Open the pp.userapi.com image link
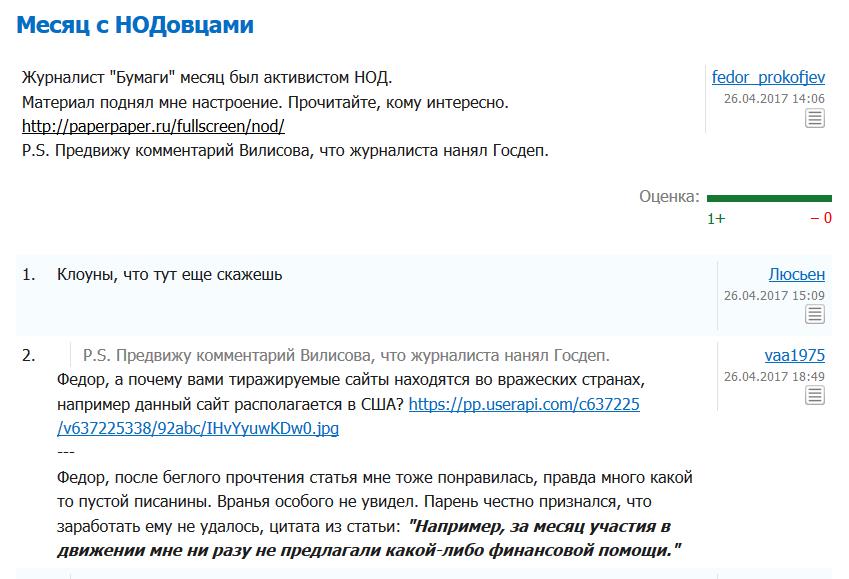This screenshot has height=579, width=849. point(348,416)
